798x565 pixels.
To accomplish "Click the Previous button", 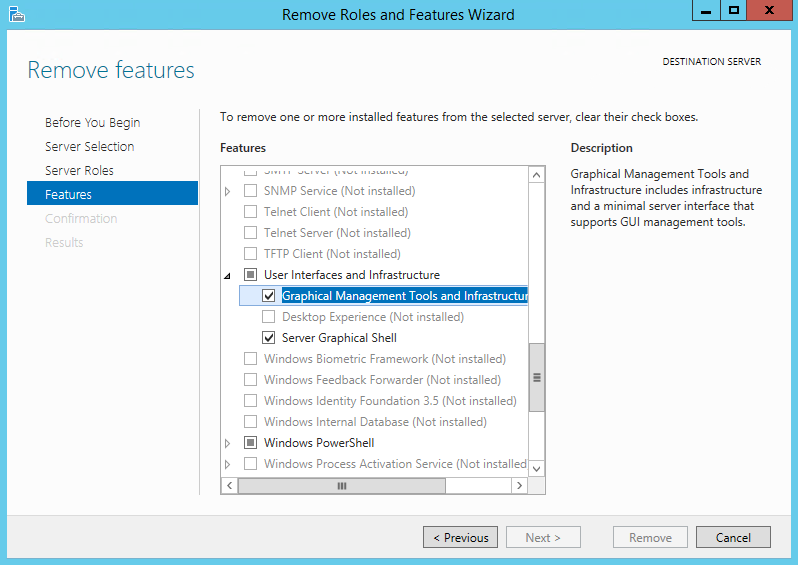I will click(461, 538).
